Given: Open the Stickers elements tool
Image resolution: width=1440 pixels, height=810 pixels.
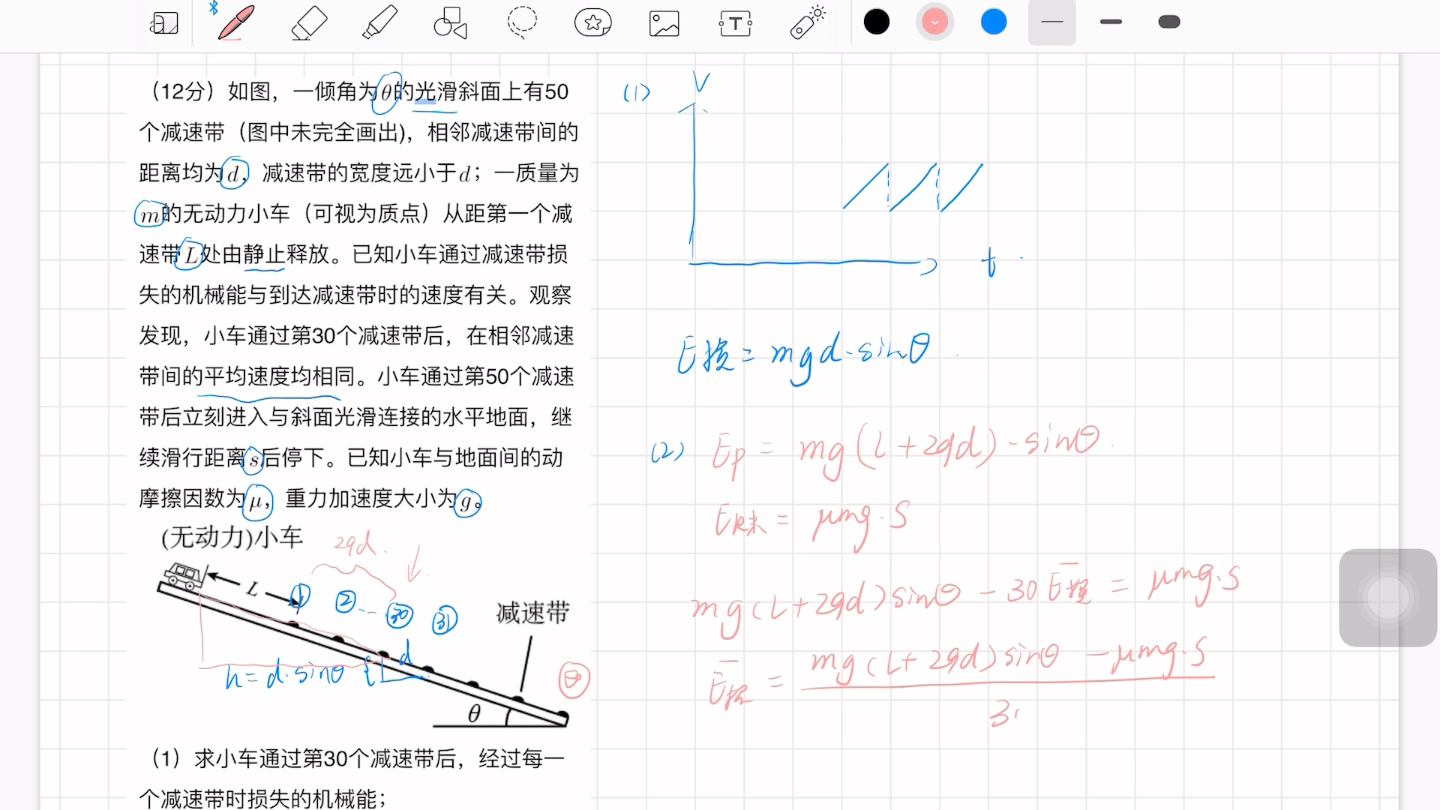Looking at the screenshot, I should 593,22.
